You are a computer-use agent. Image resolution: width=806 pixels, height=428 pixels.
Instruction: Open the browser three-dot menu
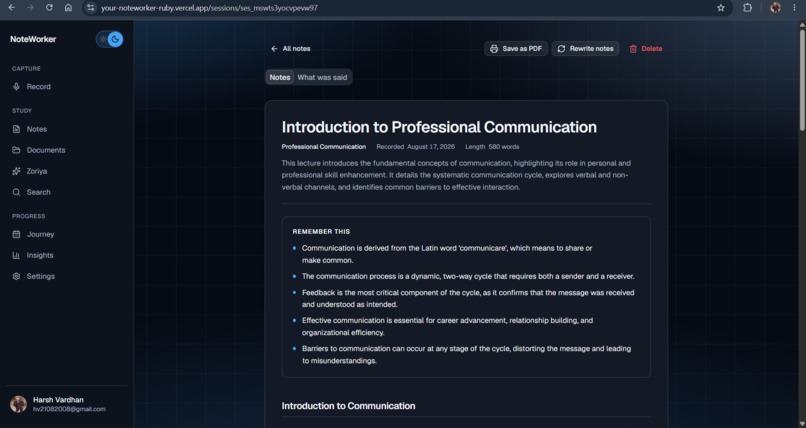[x=795, y=8]
